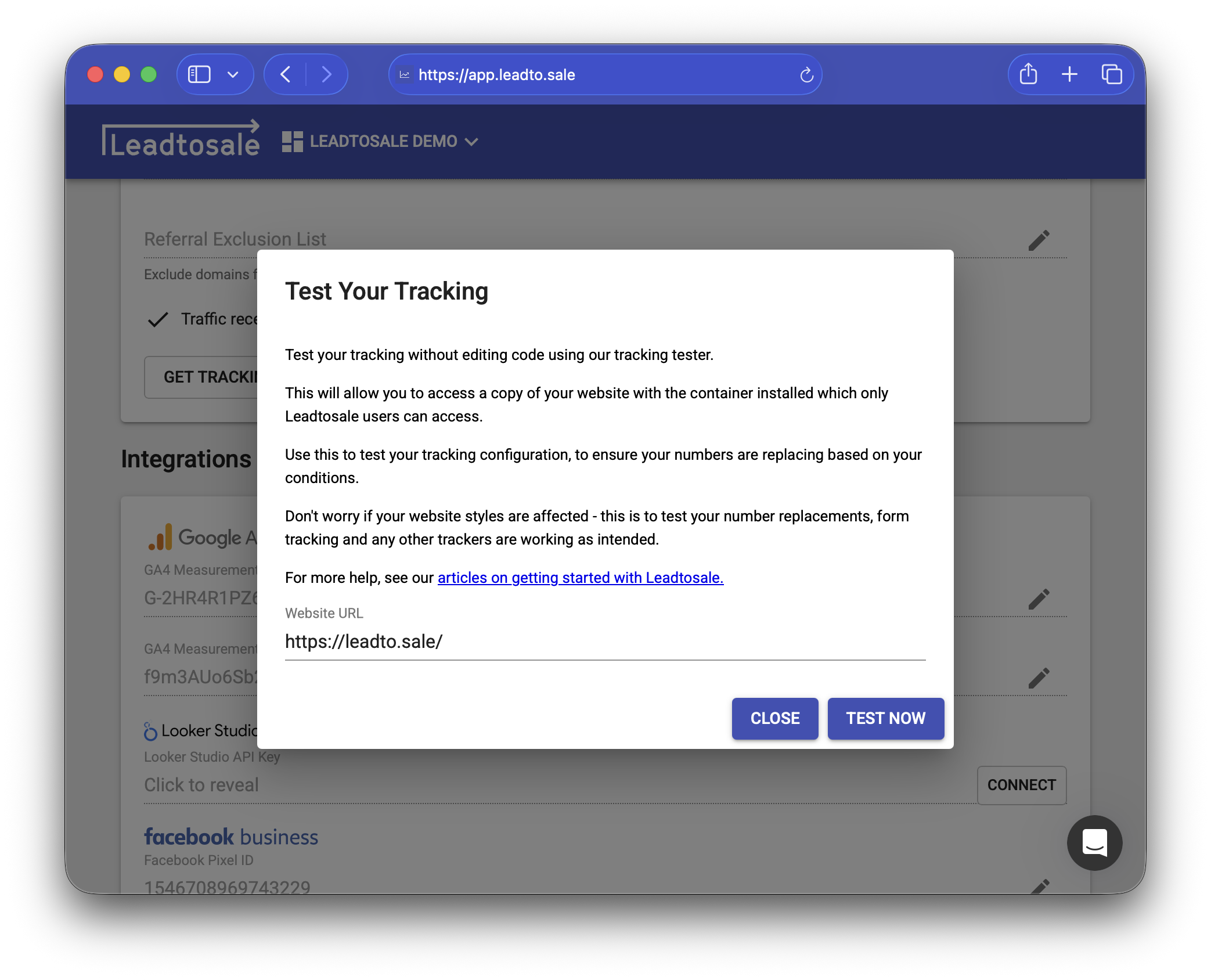
Task: Open a new tab with the plus icon
Action: pos(1069,74)
